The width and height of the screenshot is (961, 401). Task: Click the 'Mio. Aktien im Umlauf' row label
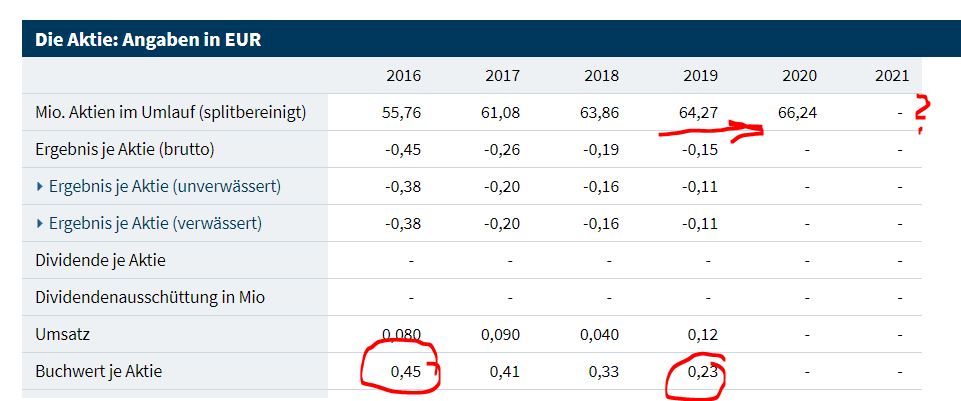click(x=170, y=113)
